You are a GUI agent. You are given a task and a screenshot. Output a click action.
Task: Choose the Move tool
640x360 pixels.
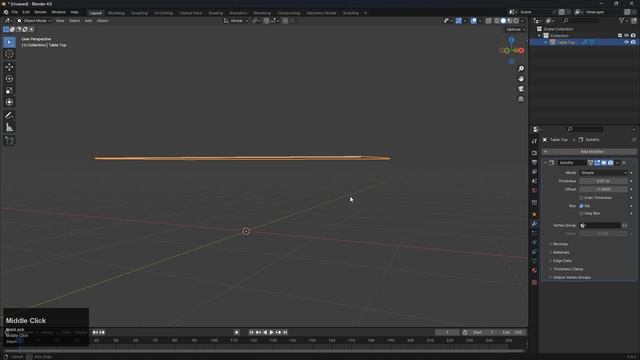click(x=9, y=67)
